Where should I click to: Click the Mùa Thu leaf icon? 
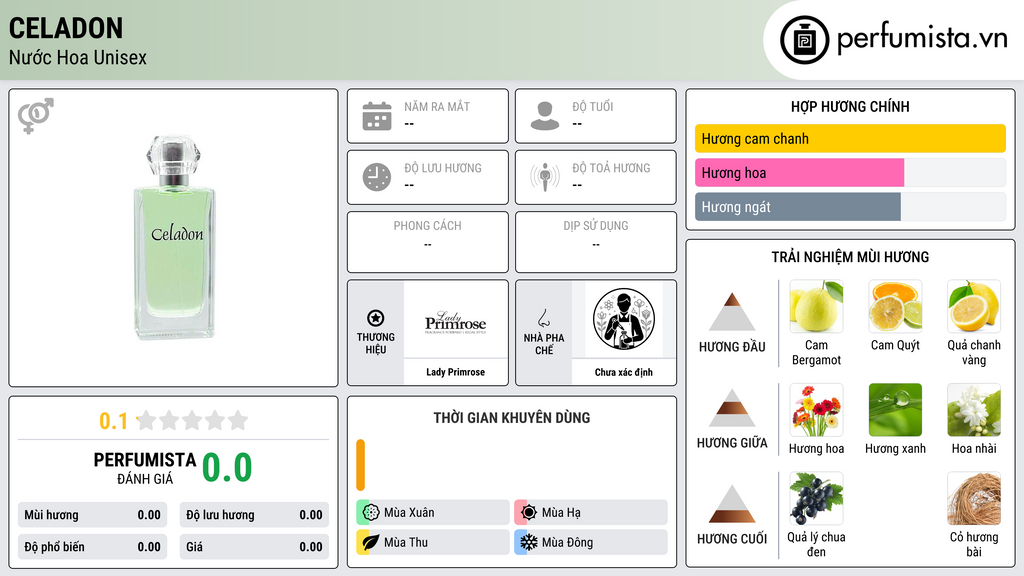371,542
